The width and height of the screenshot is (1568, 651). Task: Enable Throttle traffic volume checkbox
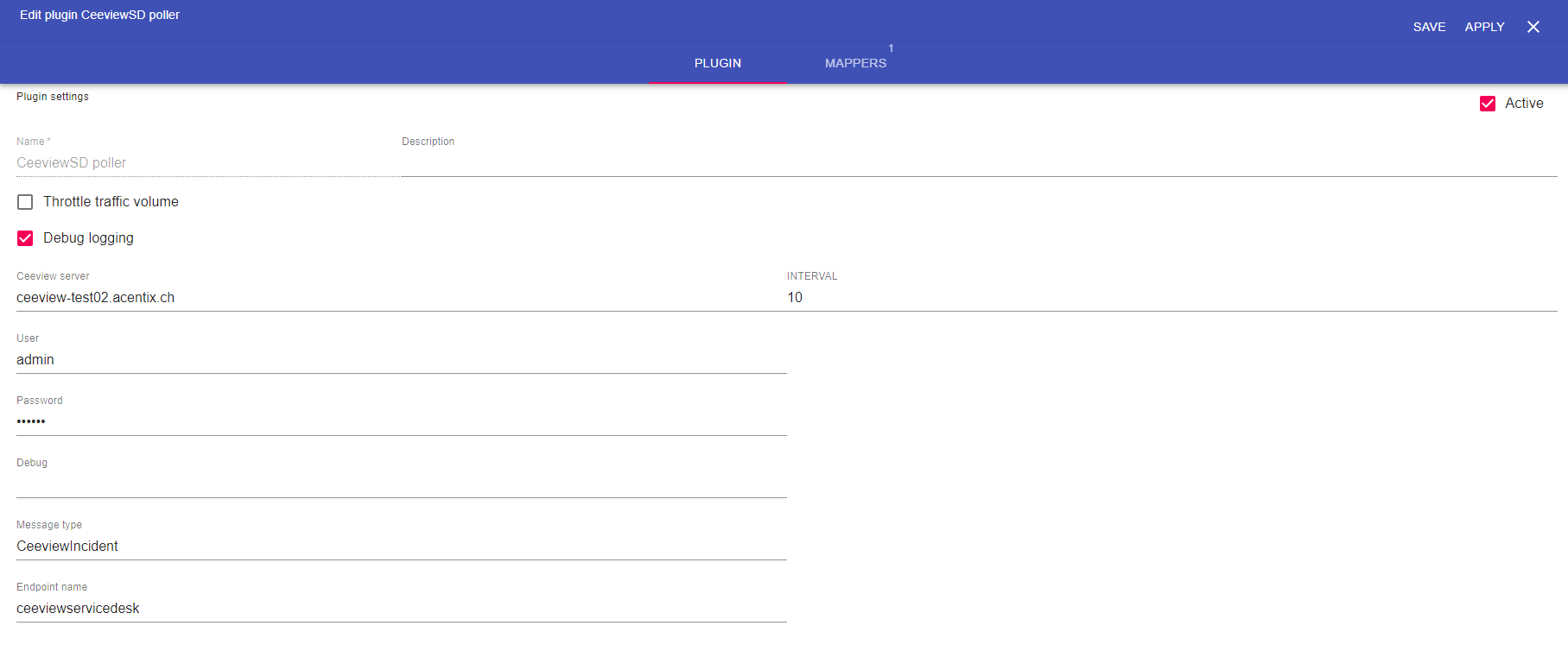pos(25,202)
